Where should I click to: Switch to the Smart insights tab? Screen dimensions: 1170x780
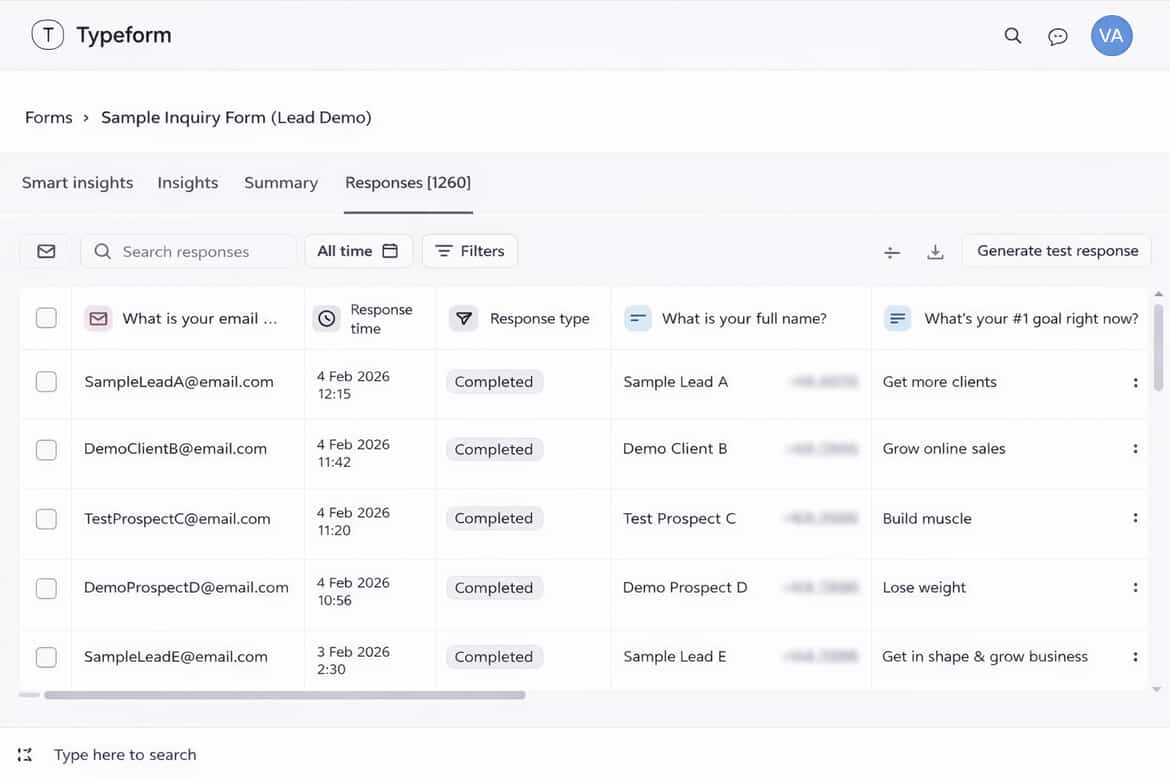coord(77,183)
